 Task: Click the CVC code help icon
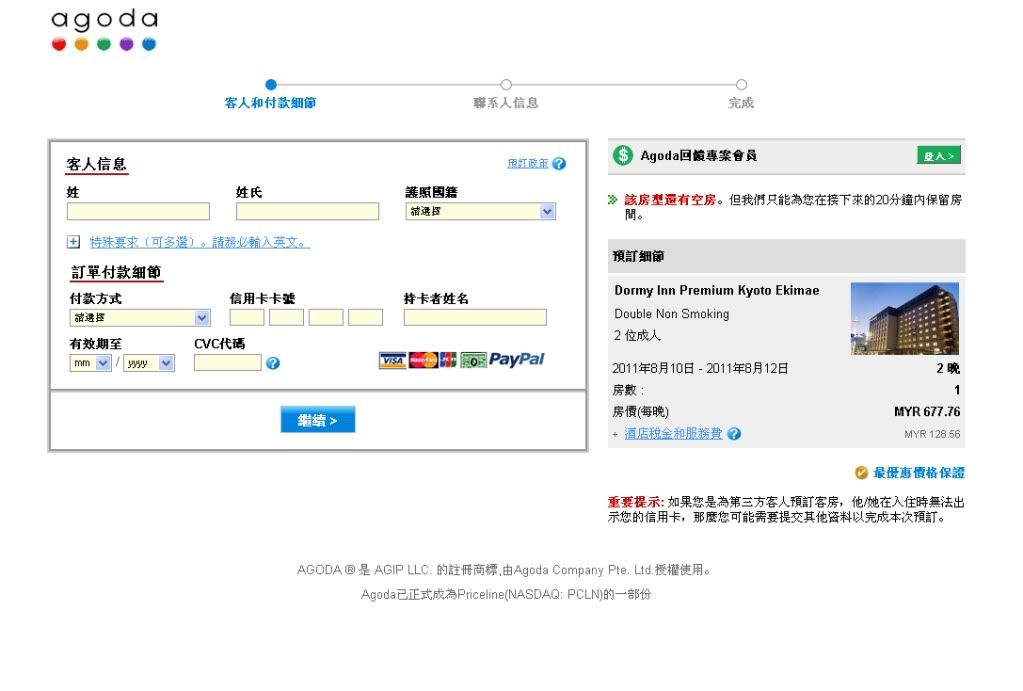tap(273, 363)
